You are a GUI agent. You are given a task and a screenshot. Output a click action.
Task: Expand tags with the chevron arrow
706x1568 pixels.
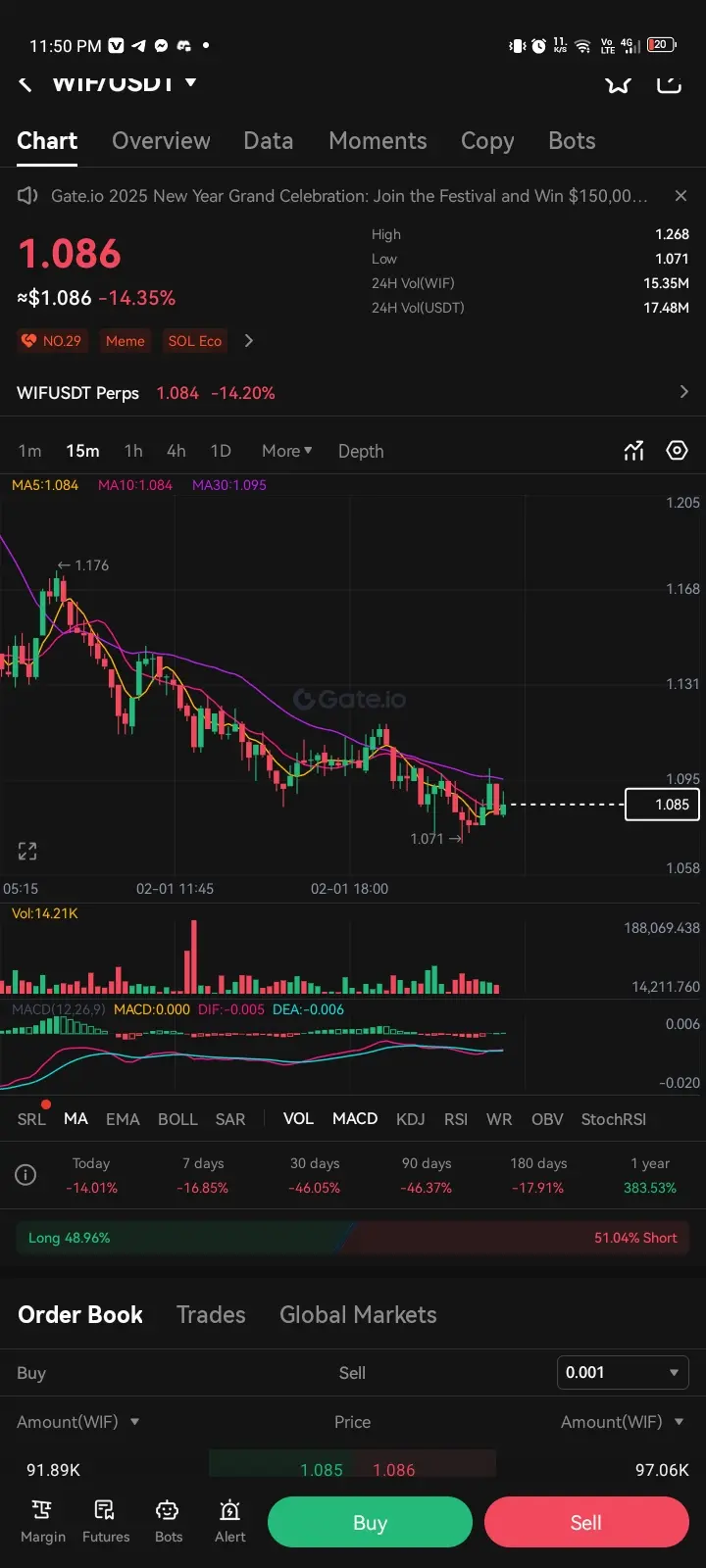click(x=248, y=341)
